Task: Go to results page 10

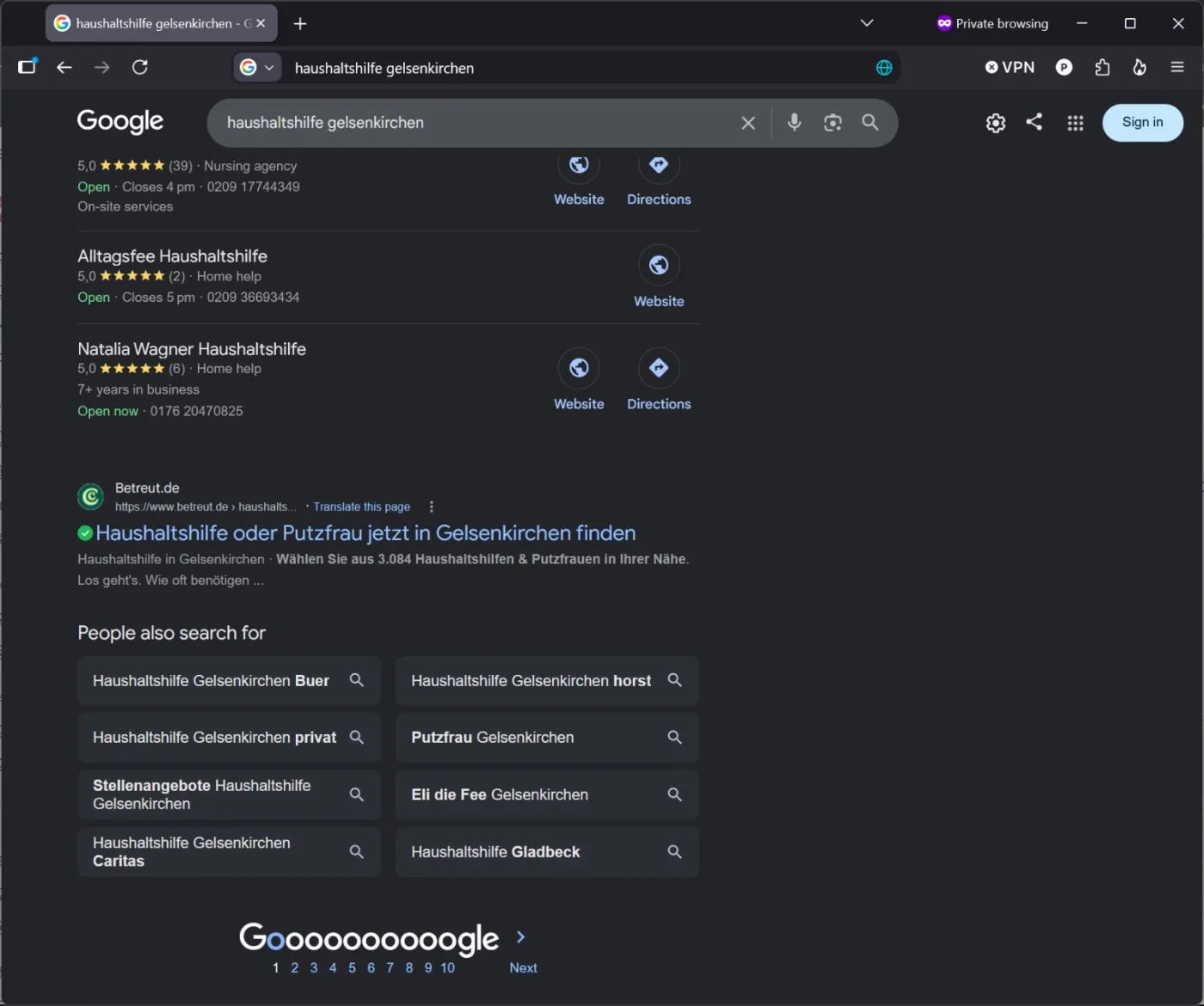Action: [447, 968]
